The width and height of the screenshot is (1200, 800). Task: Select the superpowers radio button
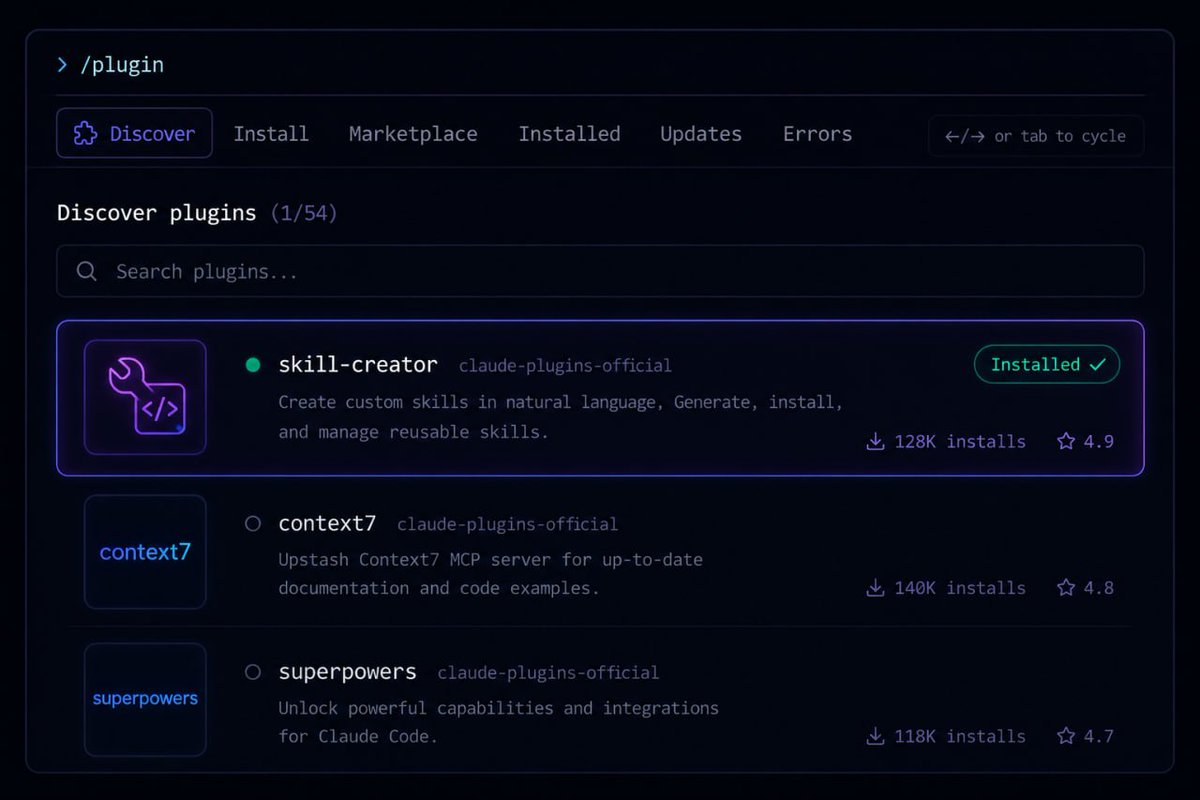pos(253,672)
